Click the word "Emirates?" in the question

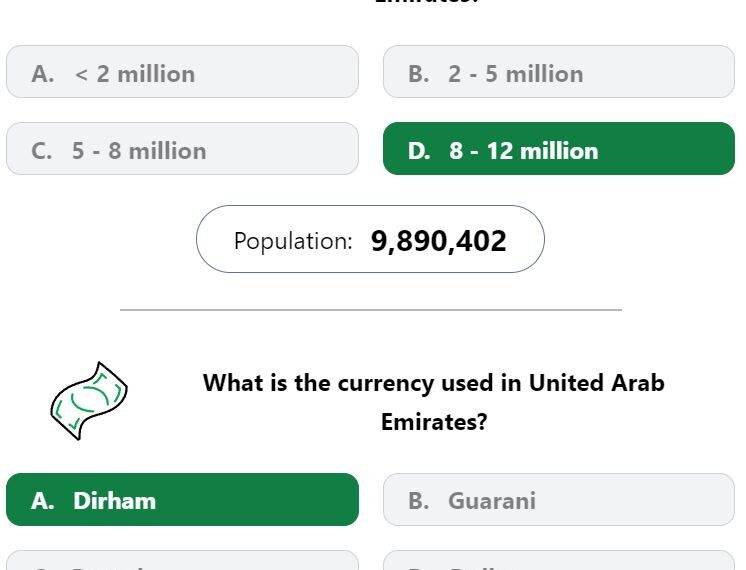point(434,422)
